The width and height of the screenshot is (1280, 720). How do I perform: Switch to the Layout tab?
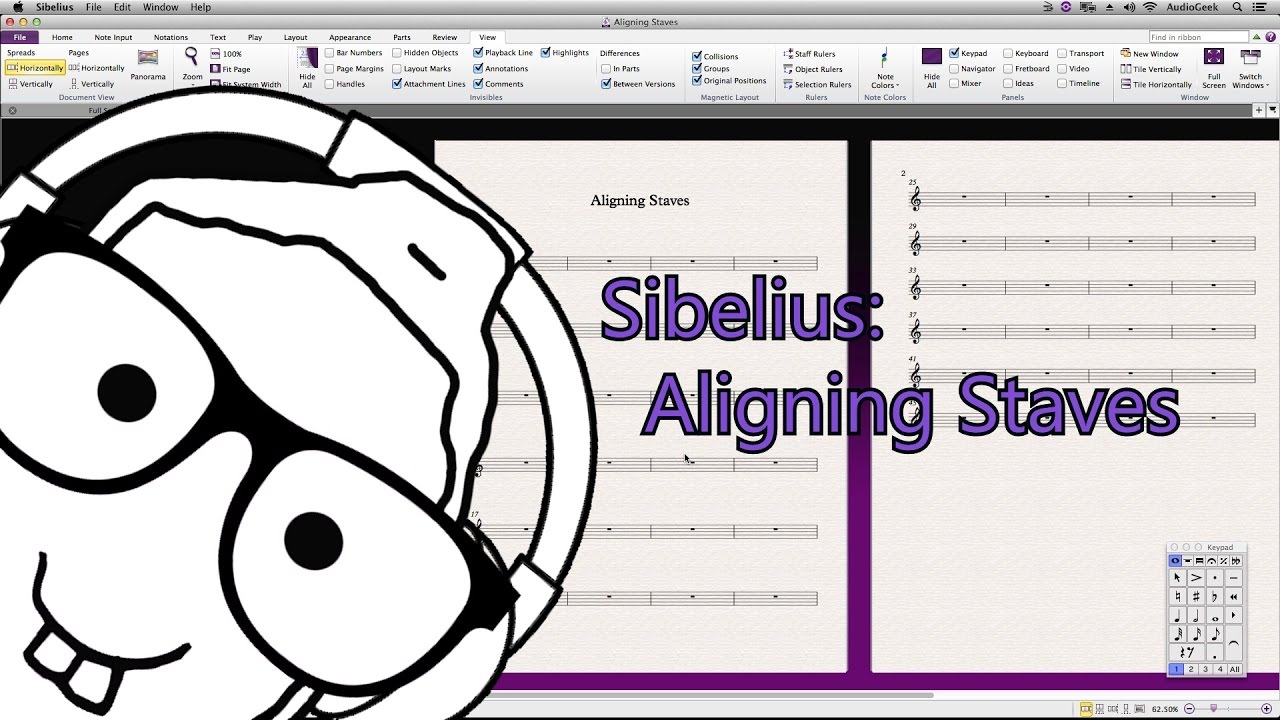(295, 37)
